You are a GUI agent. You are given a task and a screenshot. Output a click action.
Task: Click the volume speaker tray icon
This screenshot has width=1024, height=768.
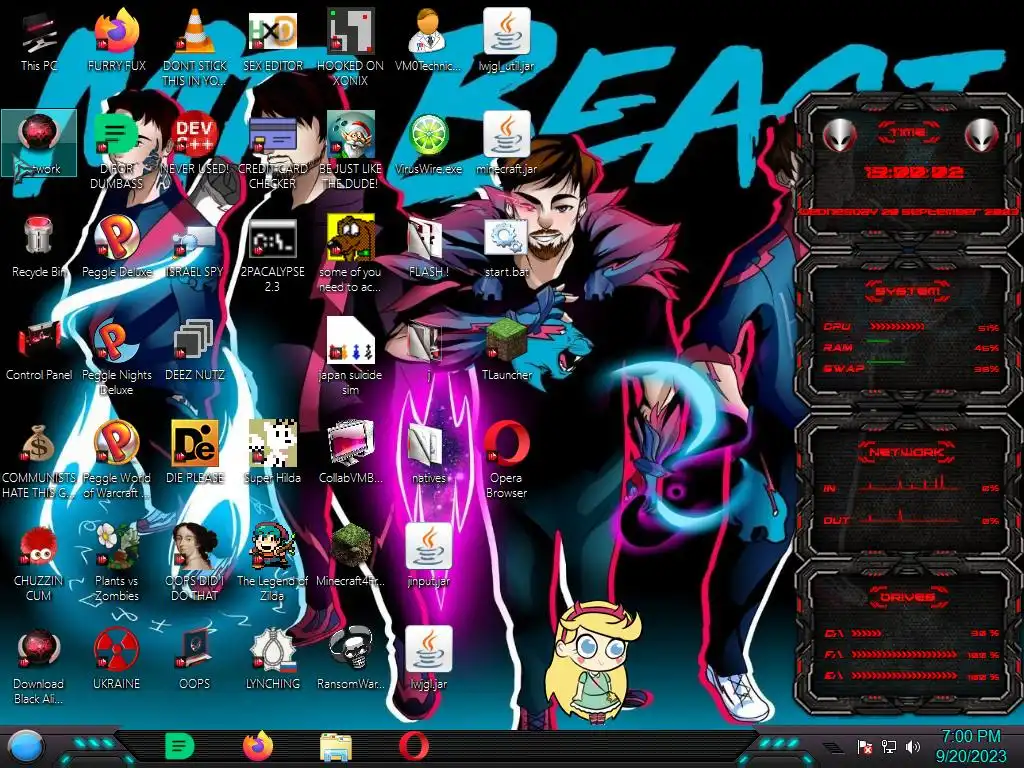pyautogui.click(x=913, y=747)
